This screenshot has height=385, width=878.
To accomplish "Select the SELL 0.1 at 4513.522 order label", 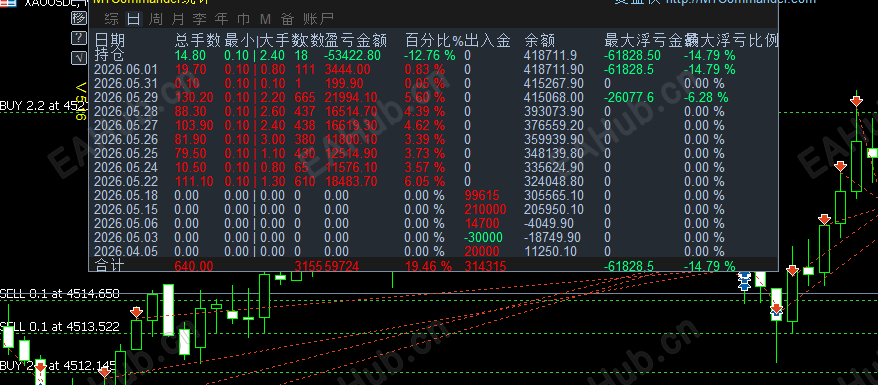I will pyautogui.click(x=60, y=326).
